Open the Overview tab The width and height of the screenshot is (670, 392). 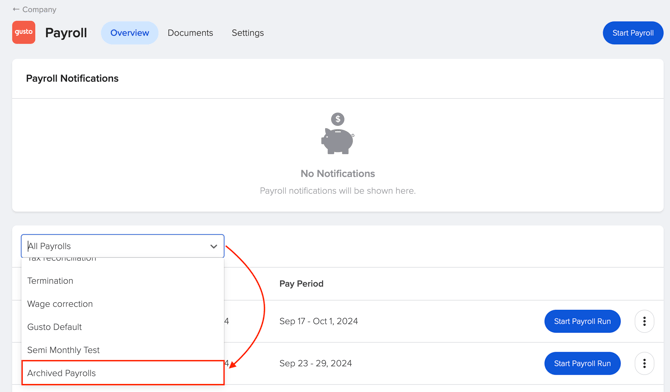click(x=129, y=33)
